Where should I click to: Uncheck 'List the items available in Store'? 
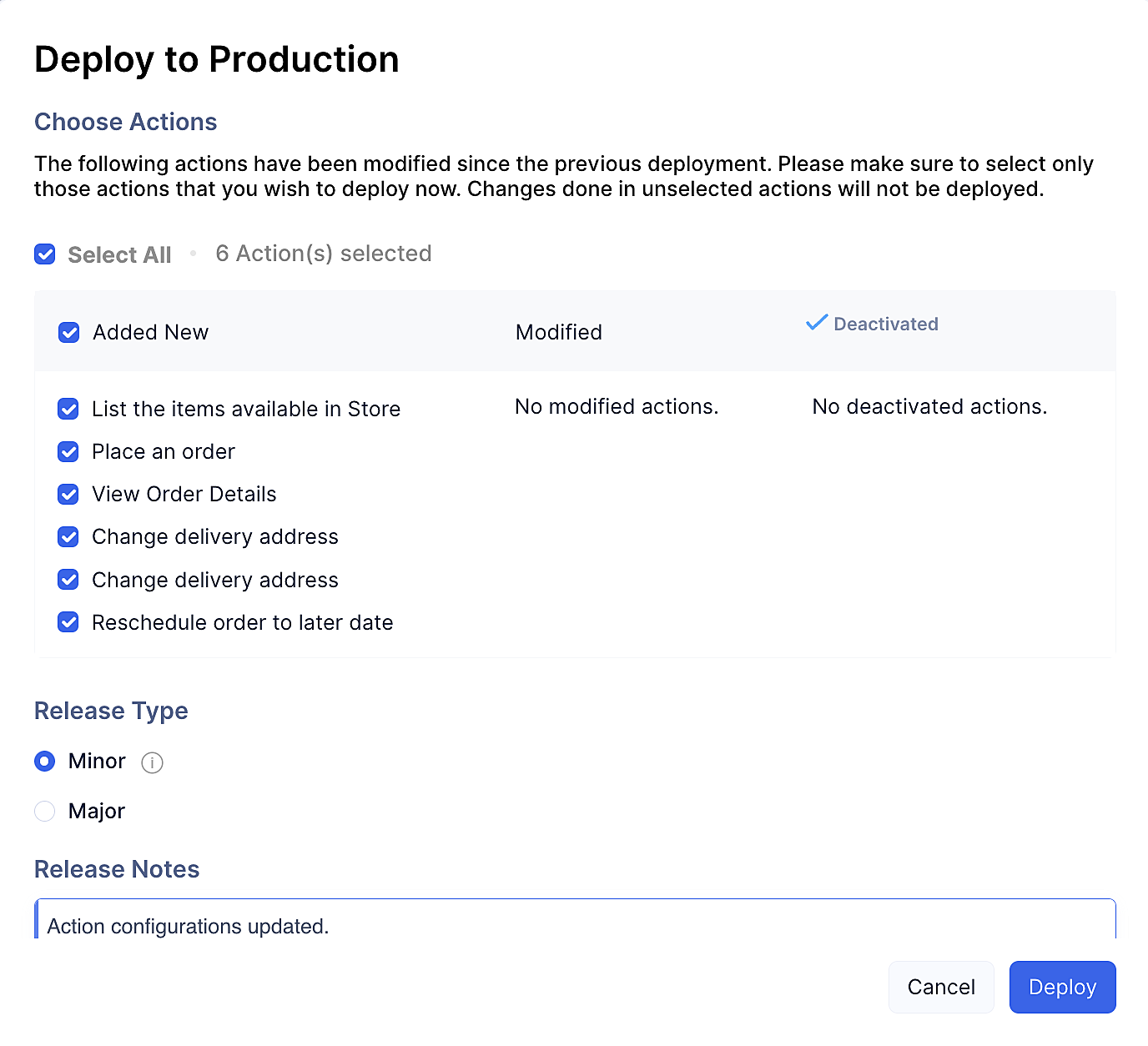coord(68,409)
